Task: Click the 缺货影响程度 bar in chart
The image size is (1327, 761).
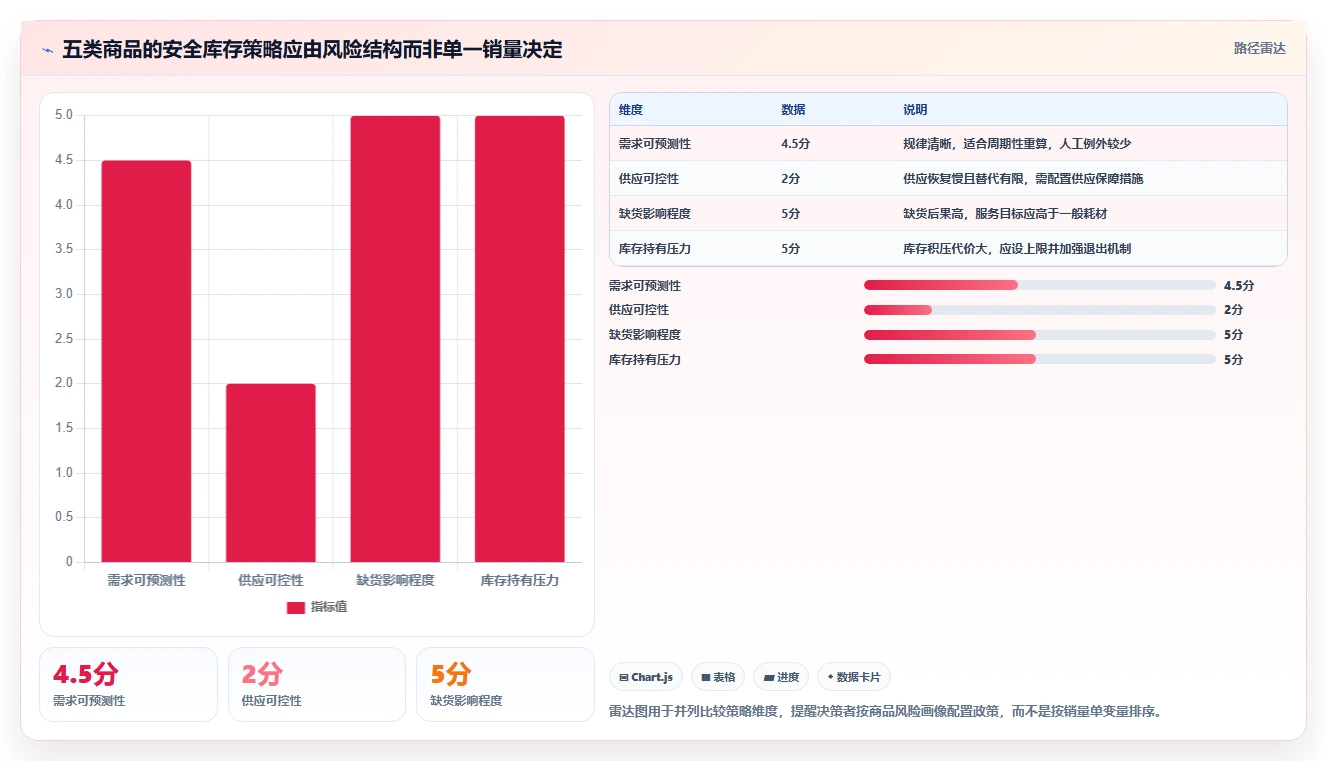Action: [x=395, y=339]
